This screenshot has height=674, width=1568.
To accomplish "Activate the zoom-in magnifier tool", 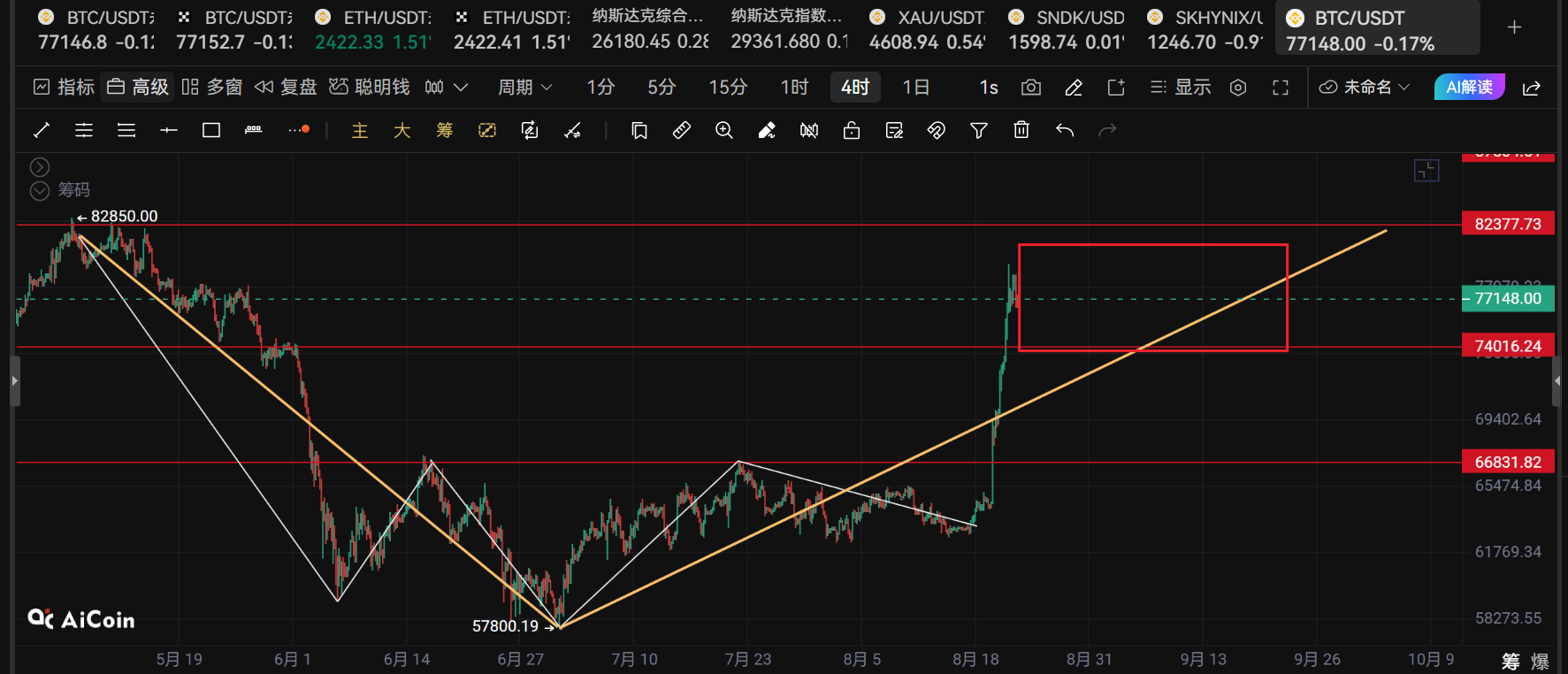I will [724, 130].
